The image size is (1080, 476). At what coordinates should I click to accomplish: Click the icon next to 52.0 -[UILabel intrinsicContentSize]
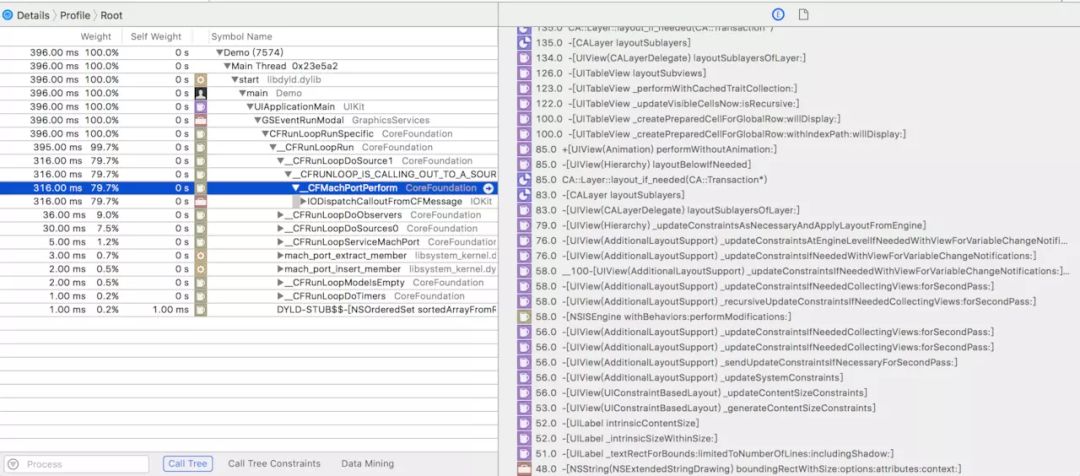[x=523, y=423]
